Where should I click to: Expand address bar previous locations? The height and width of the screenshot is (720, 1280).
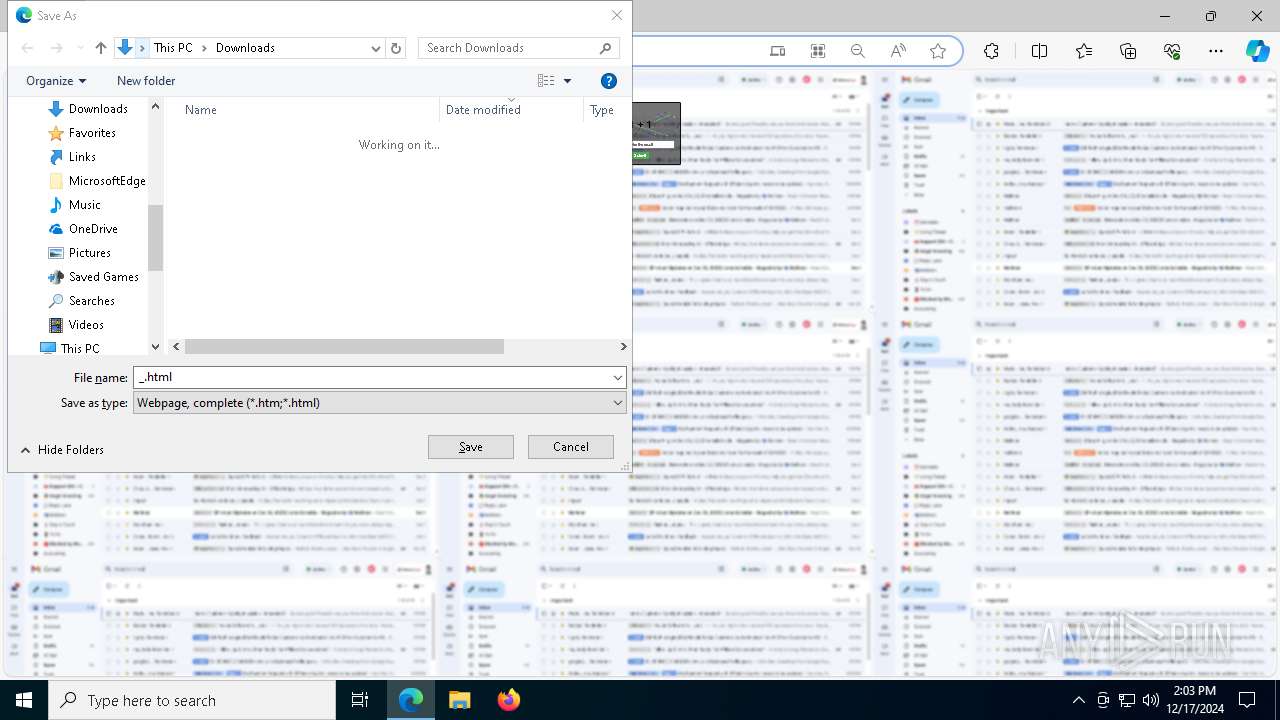pyautogui.click(x=376, y=48)
